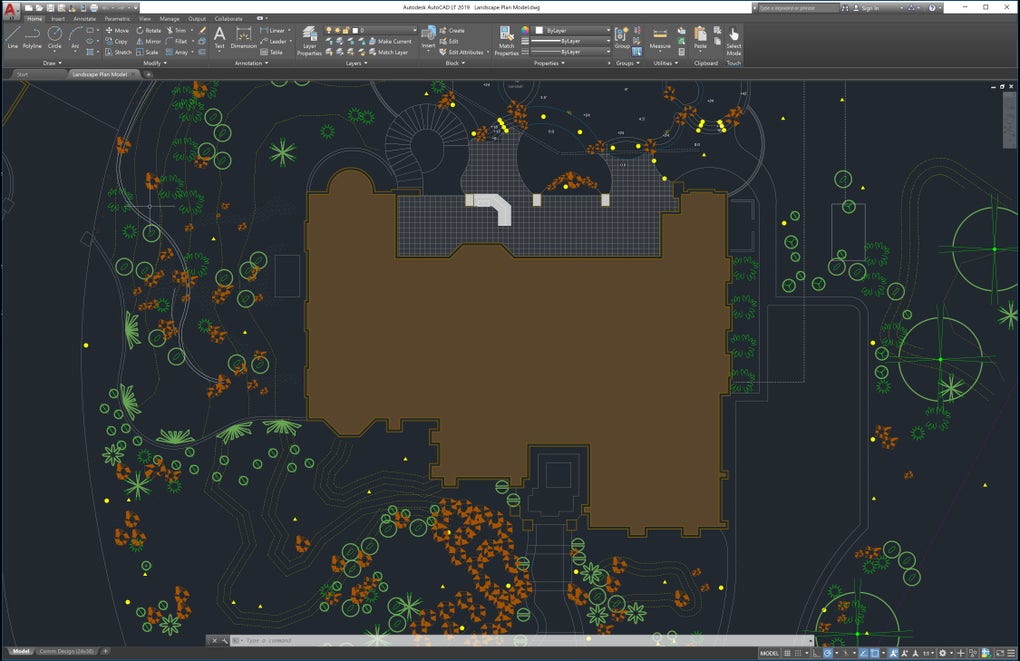Insert a Table from Annotation panel
This screenshot has width=1020, height=661.
tap(271, 52)
